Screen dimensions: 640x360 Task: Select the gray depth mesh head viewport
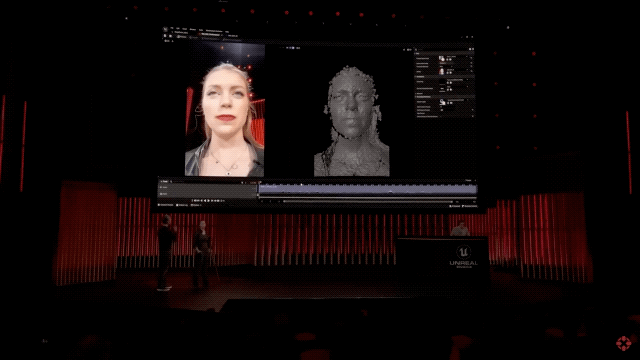351,121
